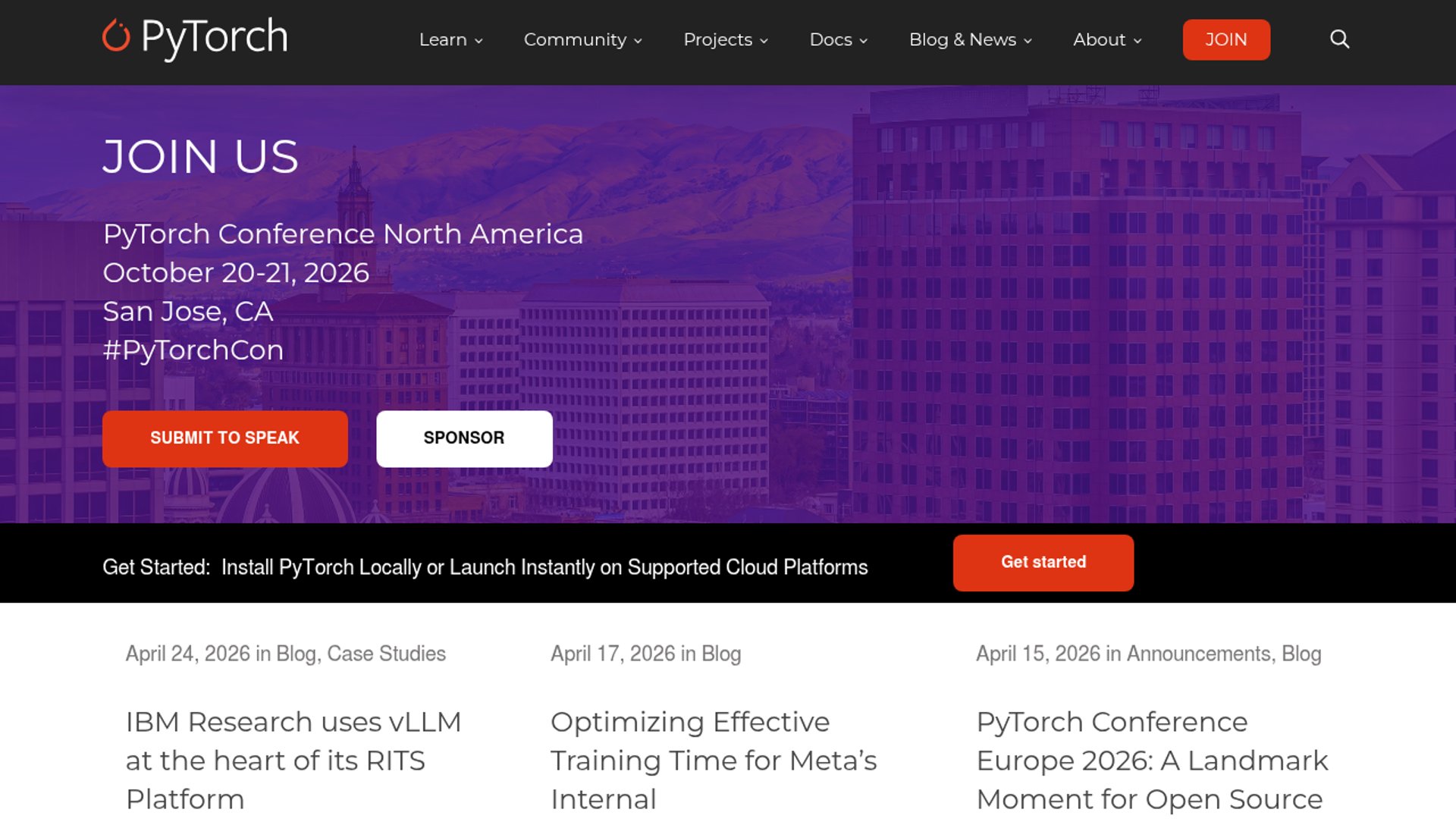
Task: Expand the Community dropdown arrow
Action: [638, 41]
